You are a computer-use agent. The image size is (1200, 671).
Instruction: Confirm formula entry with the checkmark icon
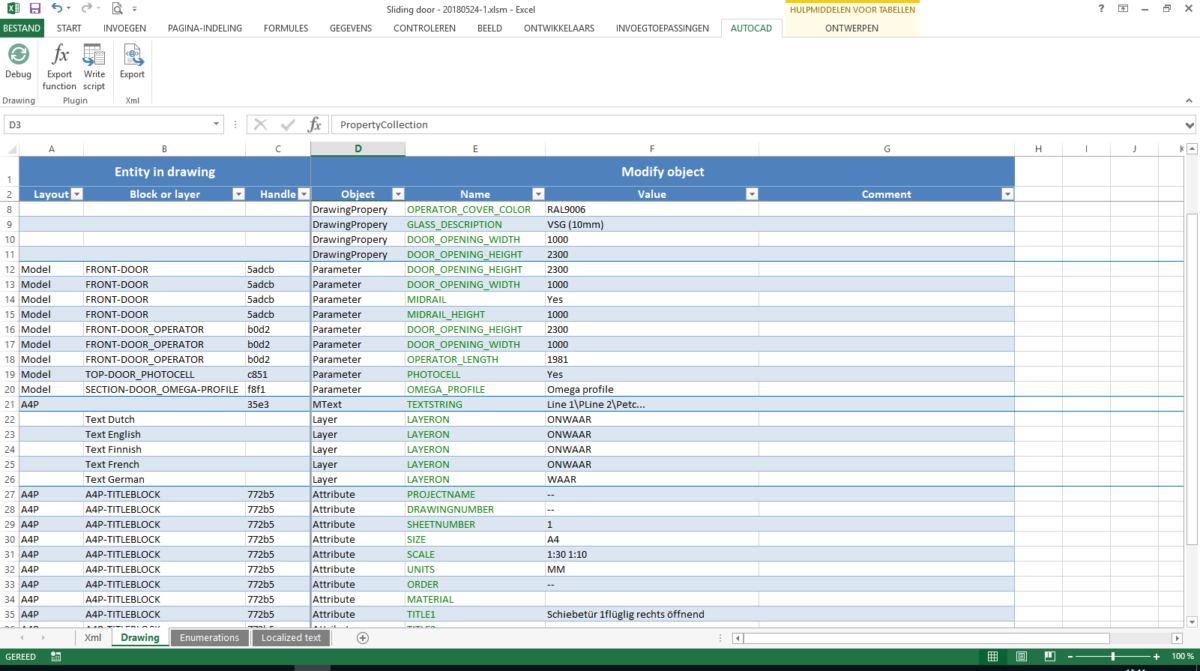[288, 125]
